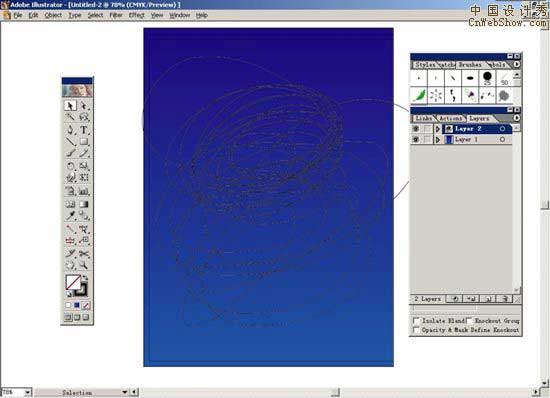550x398 pixels.
Task: Hide Layer 2 with eye icon
Action: pyautogui.click(x=416, y=129)
